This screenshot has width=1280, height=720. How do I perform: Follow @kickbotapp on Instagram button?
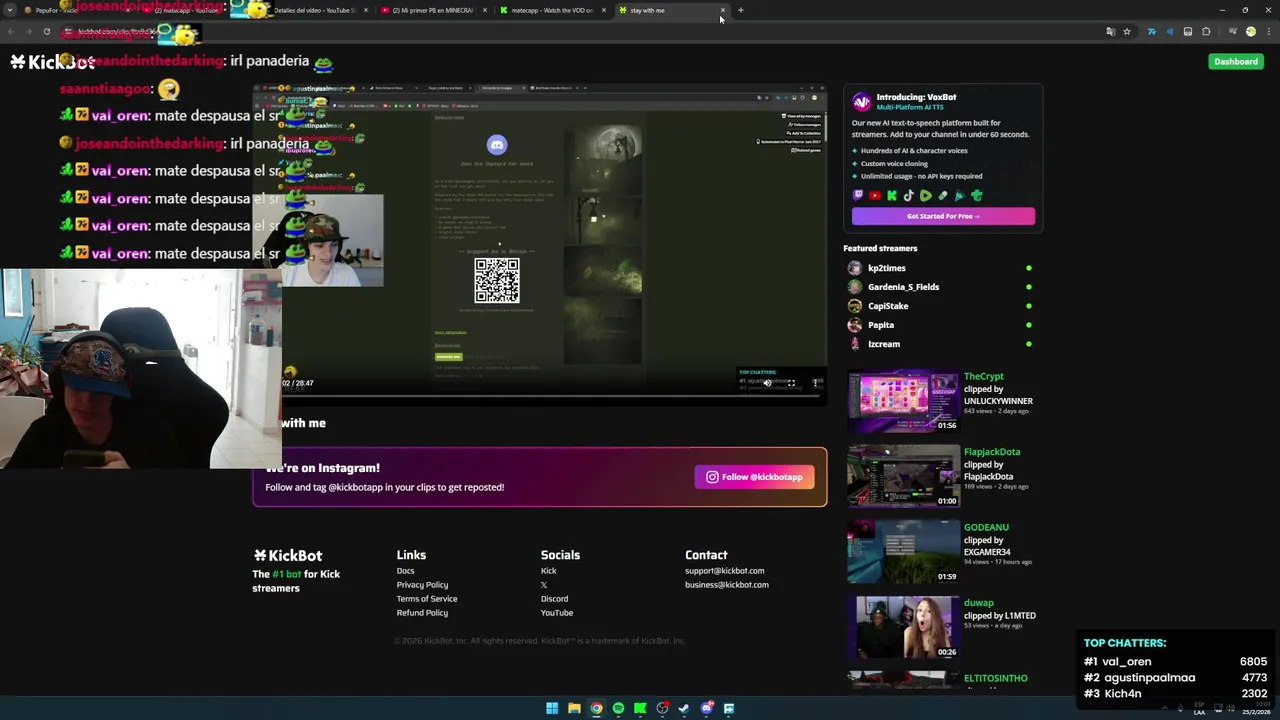pyautogui.click(x=755, y=477)
